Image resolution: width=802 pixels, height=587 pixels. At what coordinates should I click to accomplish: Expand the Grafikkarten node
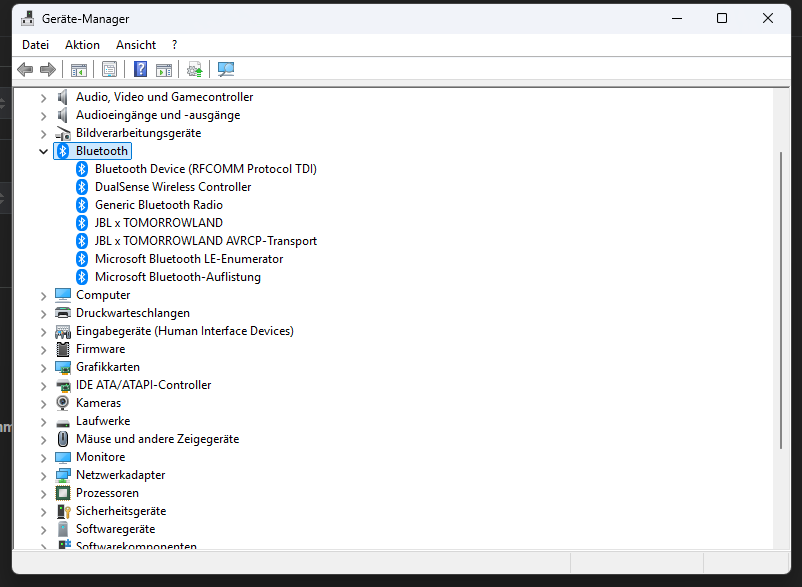click(x=43, y=368)
